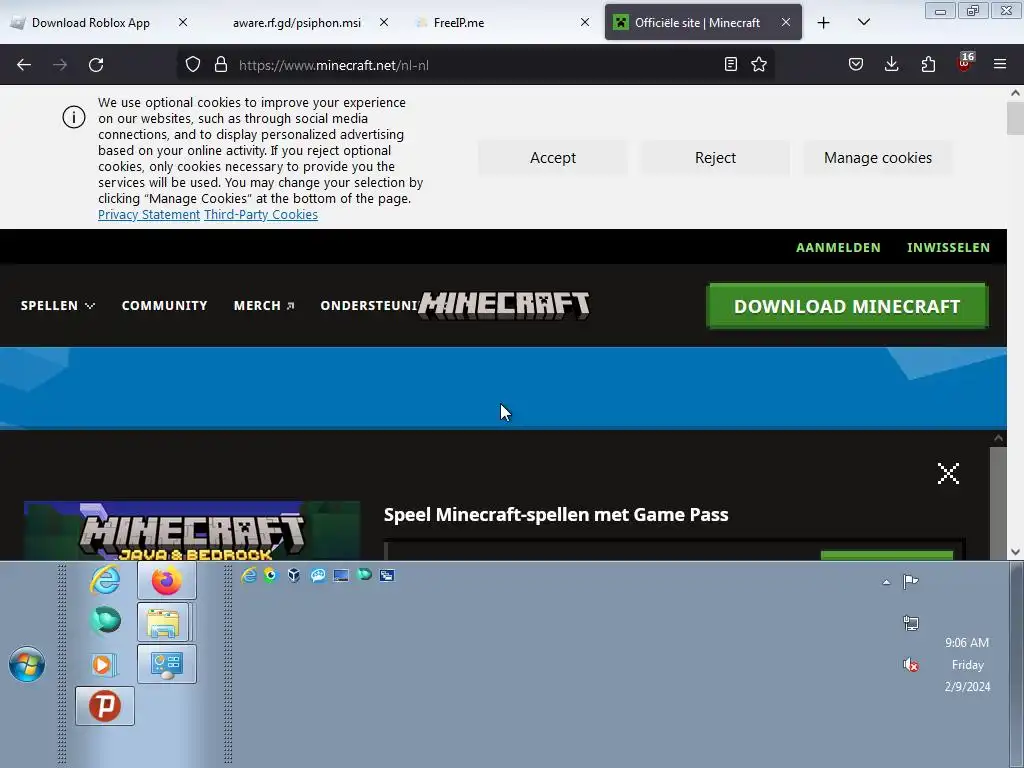Open the green bird app taskbar icon

(105, 620)
